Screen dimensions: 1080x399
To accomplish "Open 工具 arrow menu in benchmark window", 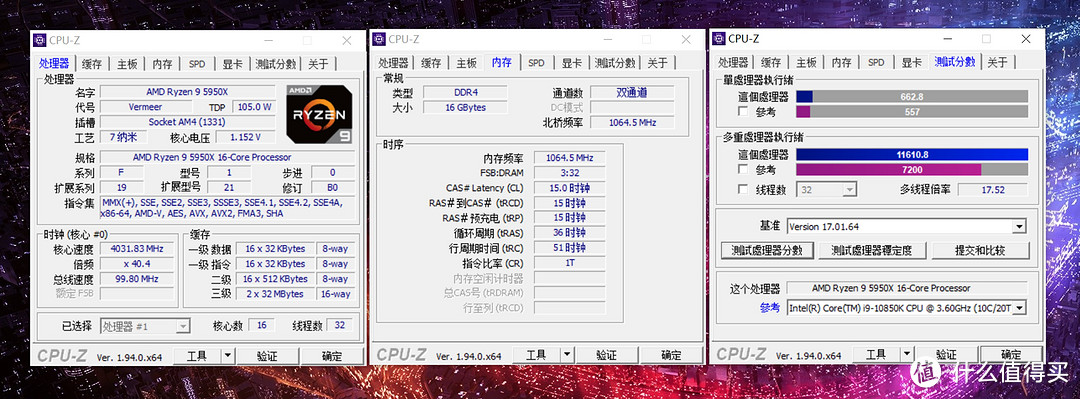I will pos(906,354).
